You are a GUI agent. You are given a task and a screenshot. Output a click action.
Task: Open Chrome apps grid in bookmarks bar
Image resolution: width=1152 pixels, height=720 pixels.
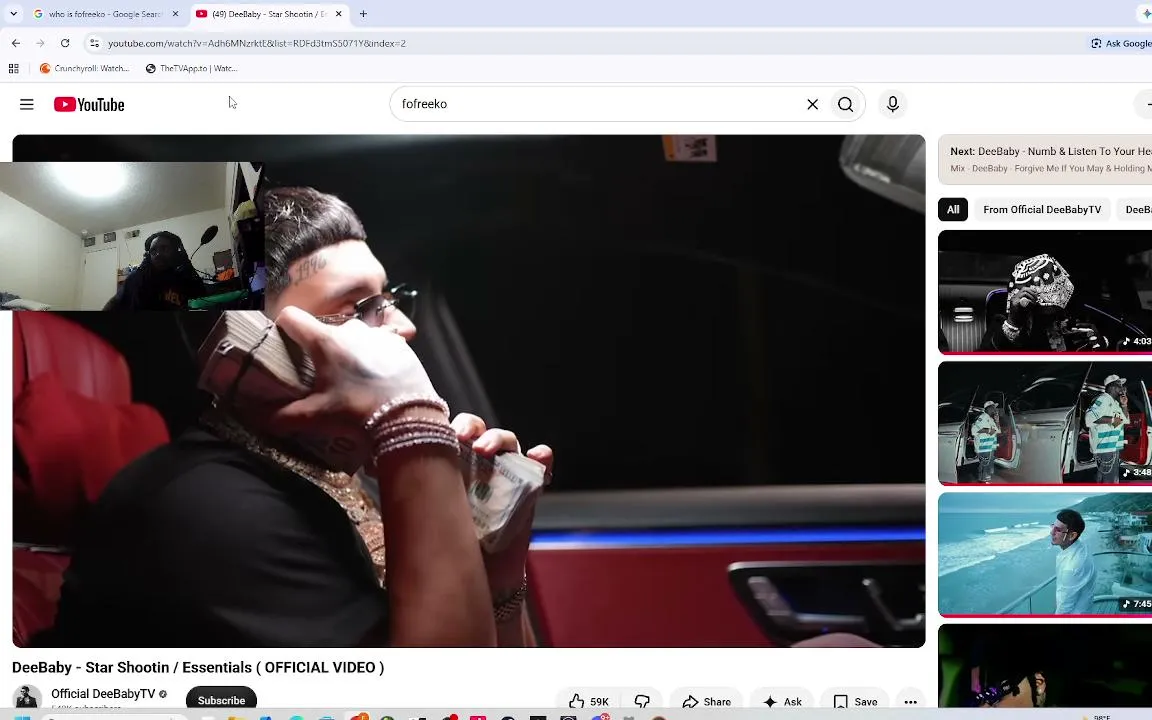[13, 68]
